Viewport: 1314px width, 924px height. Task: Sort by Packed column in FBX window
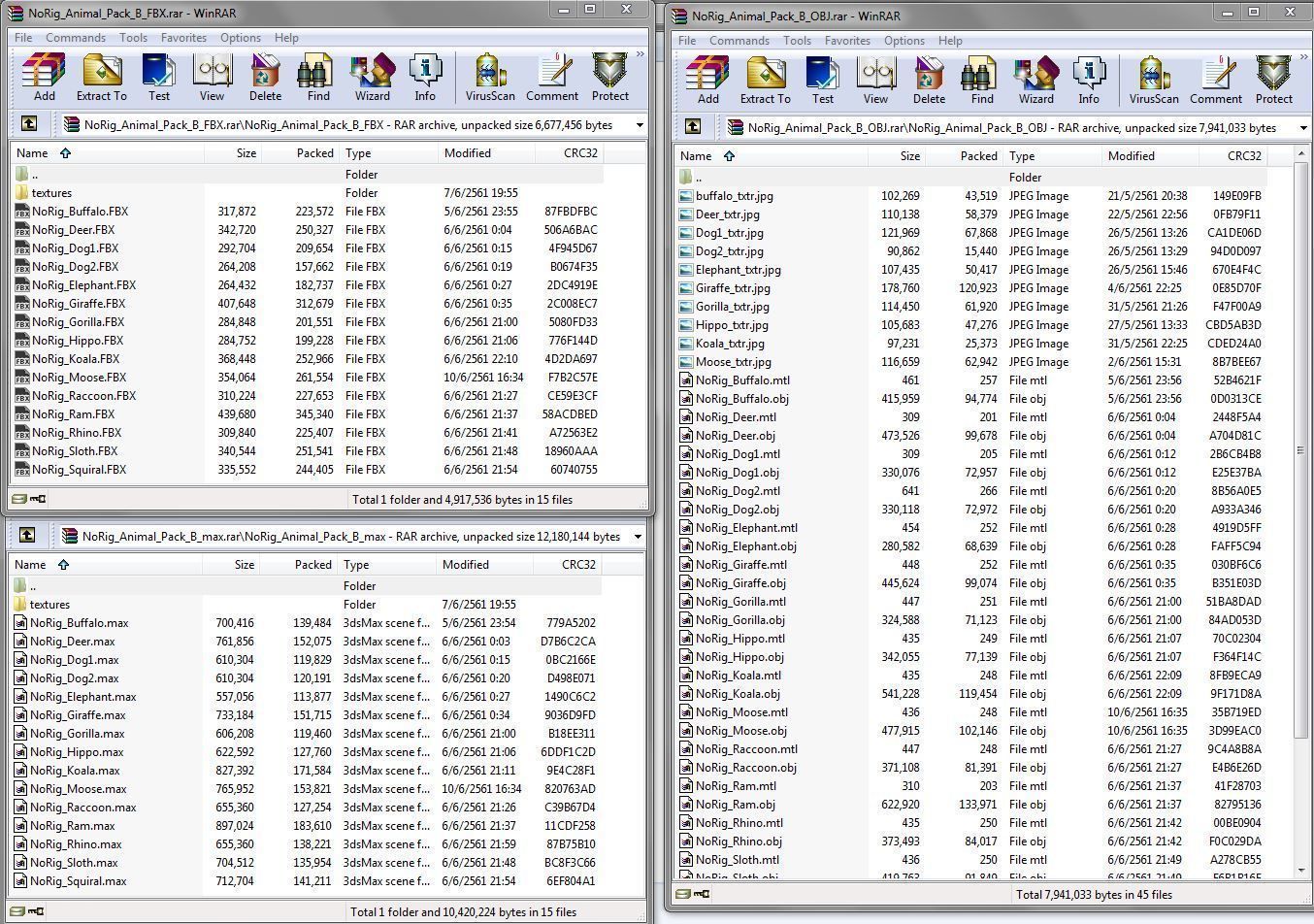300,153
